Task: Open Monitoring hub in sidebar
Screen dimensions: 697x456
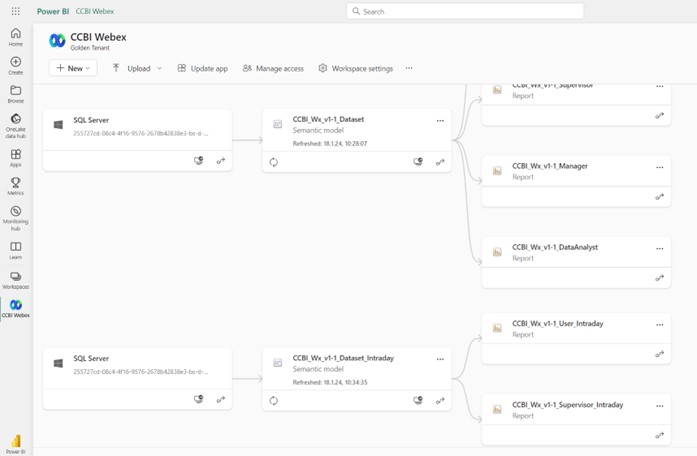Action: point(16,218)
